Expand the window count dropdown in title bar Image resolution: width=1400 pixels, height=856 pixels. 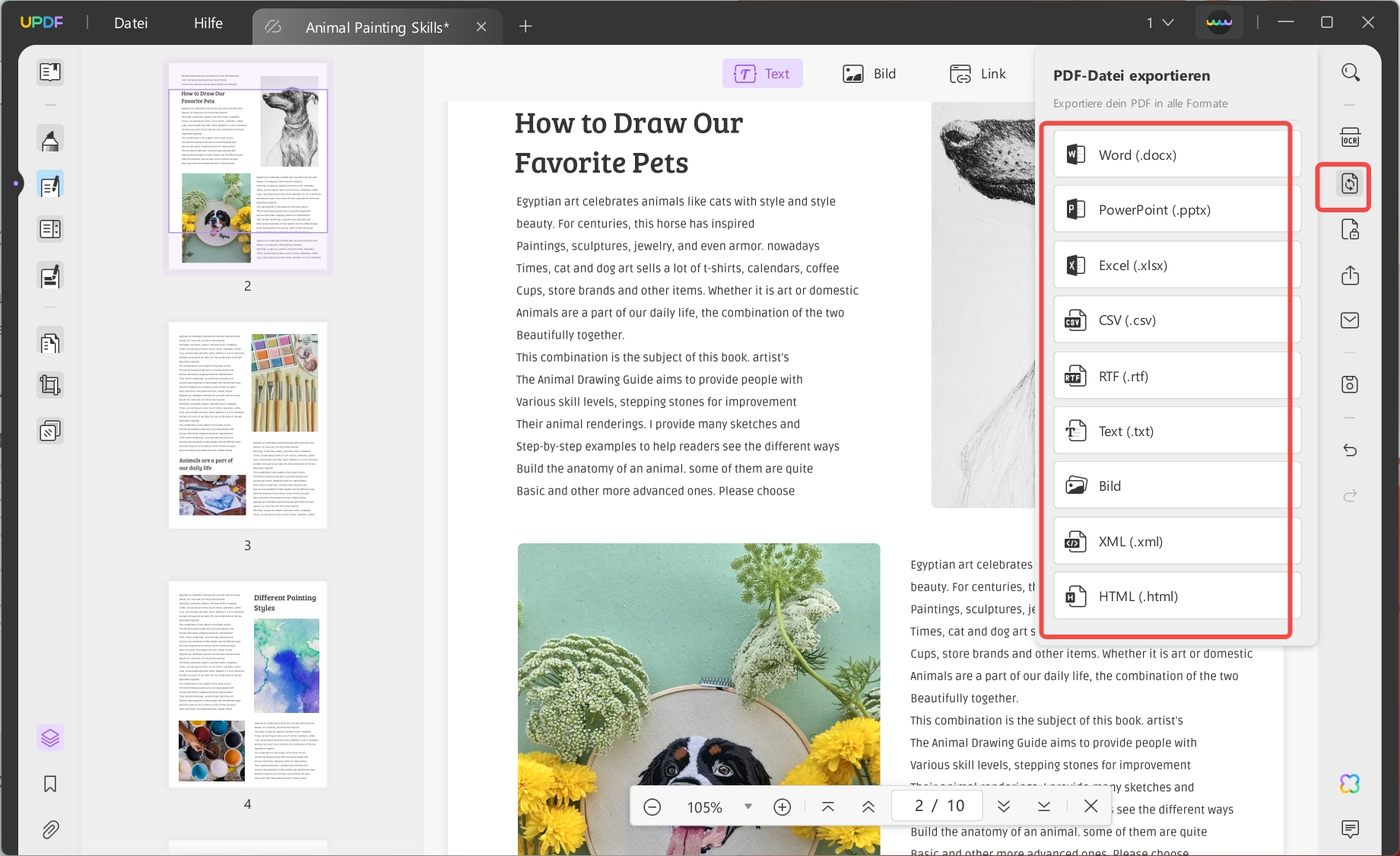(1160, 23)
